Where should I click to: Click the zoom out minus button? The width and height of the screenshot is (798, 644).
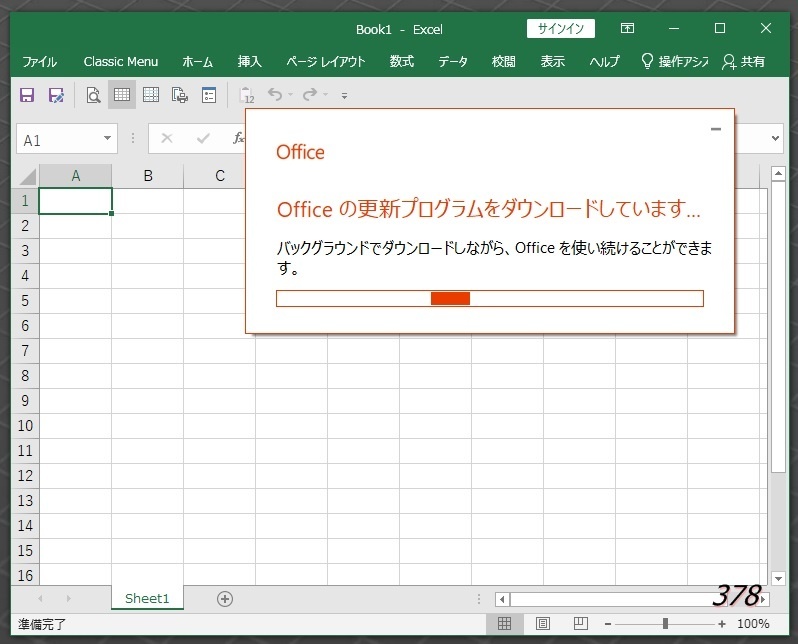608,624
